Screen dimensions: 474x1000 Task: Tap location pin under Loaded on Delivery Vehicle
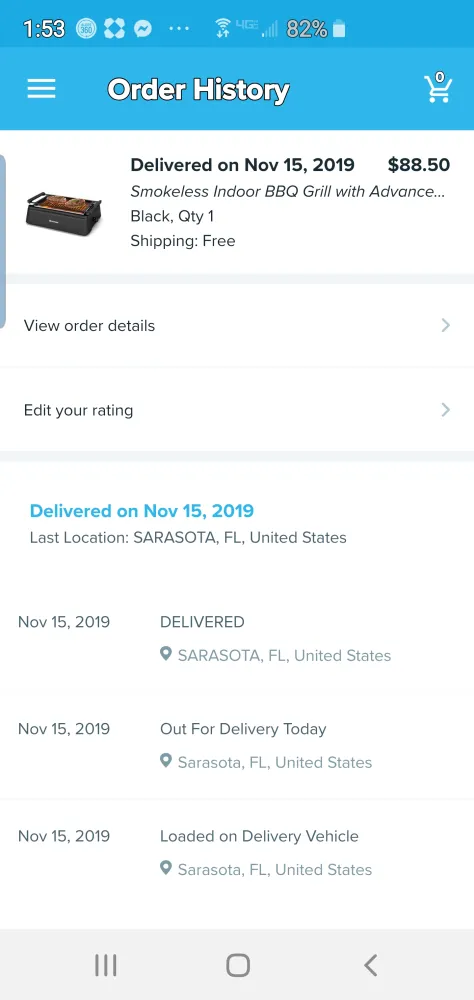166,869
